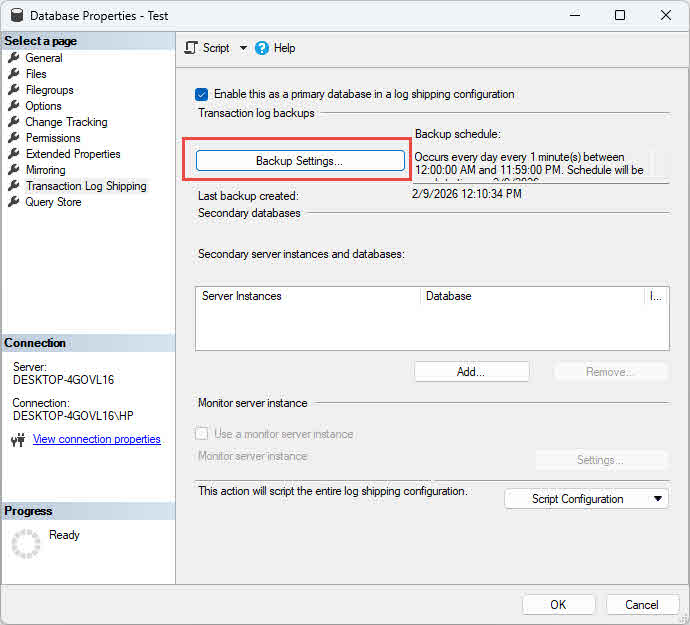
Task: Check Use a monitor server instance
Action: pos(201,434)
